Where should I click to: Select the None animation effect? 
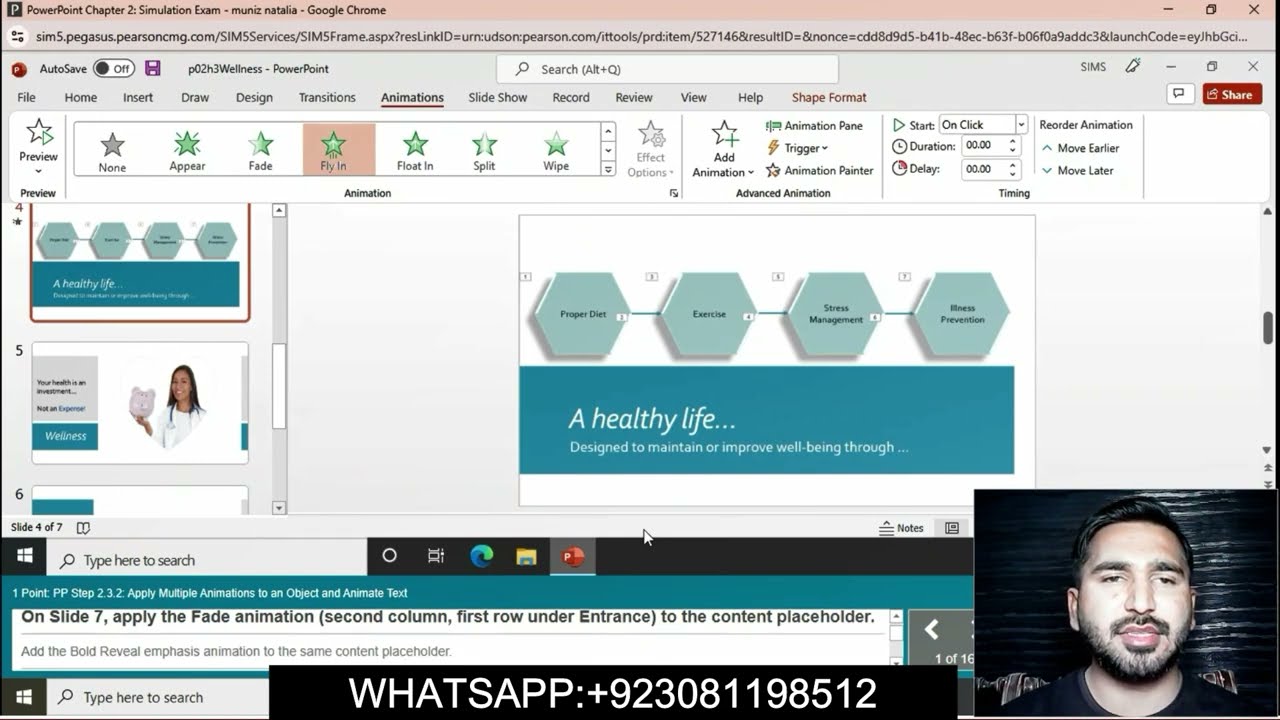coord(112,151)
